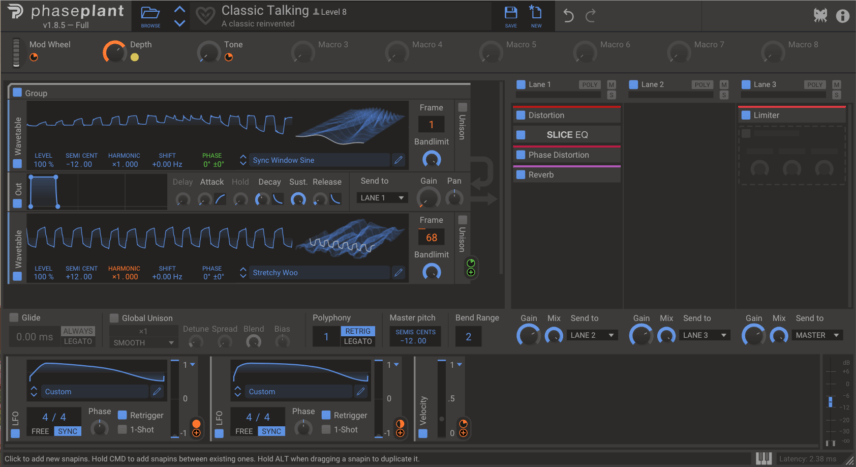The width and height of the screenshot is (856, 467).
Task: Edit the first LFO Custom shape pencil
Action: coord(157,391)
